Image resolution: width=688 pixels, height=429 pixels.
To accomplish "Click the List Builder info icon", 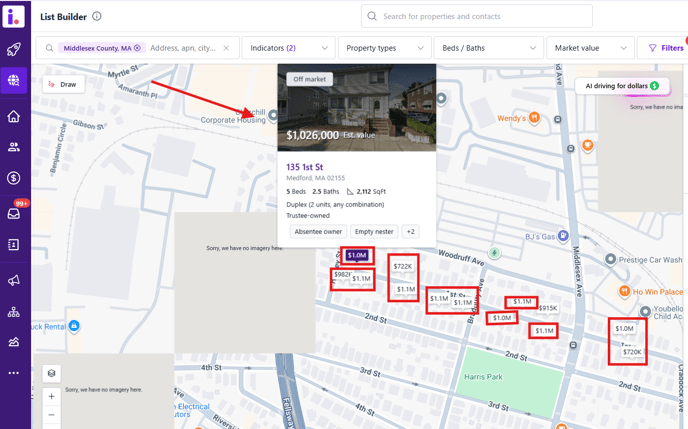I will pyautogui.click(x=97, y=17).
